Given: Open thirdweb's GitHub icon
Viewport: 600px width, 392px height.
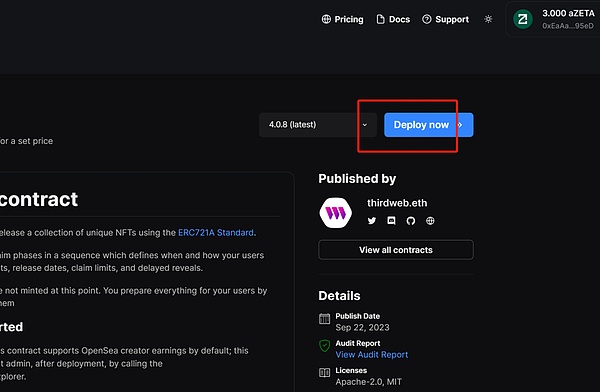Looking at the screenshot, I should point(411,221).
